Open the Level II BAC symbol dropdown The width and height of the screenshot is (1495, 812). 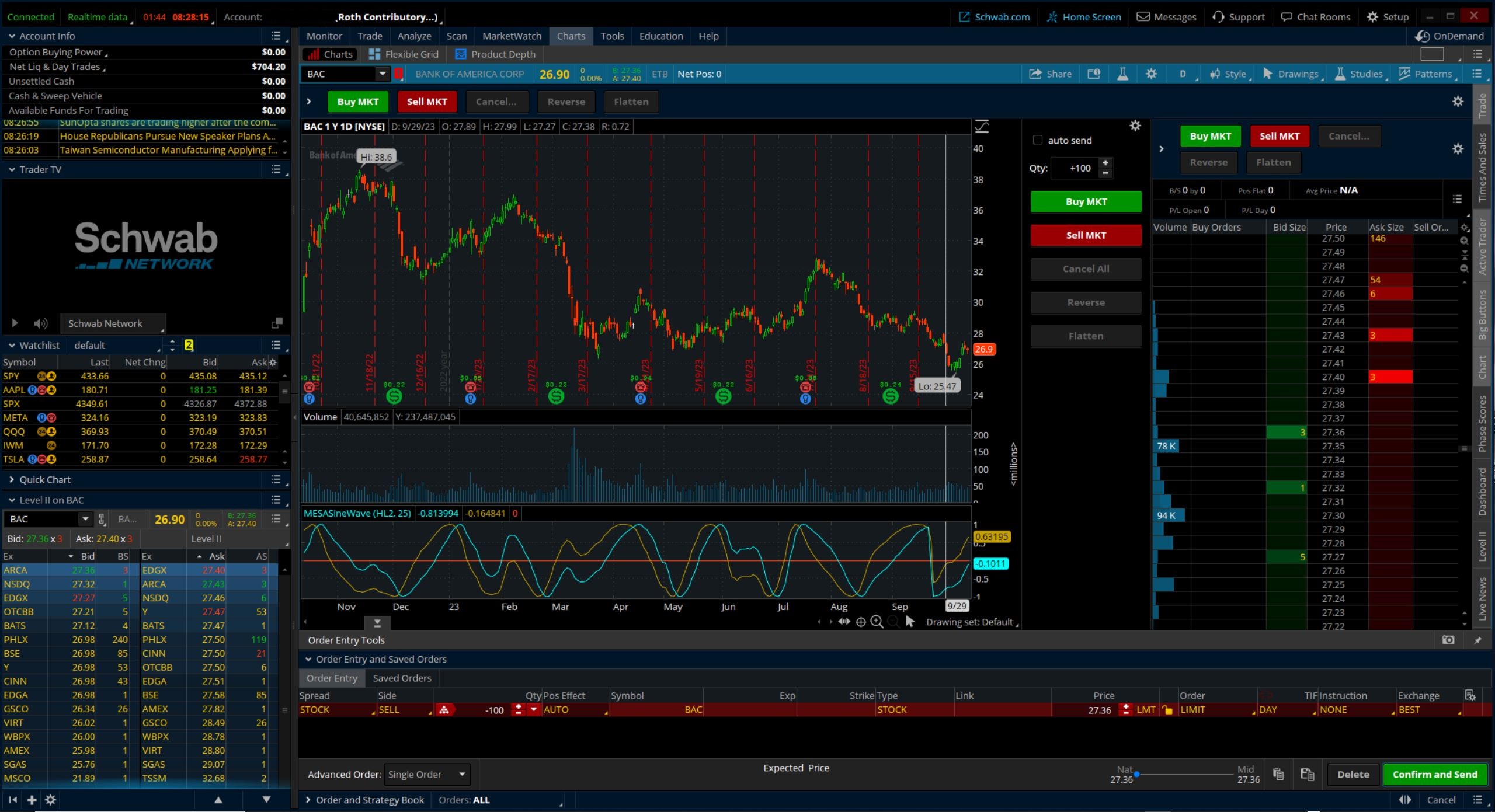85,519
